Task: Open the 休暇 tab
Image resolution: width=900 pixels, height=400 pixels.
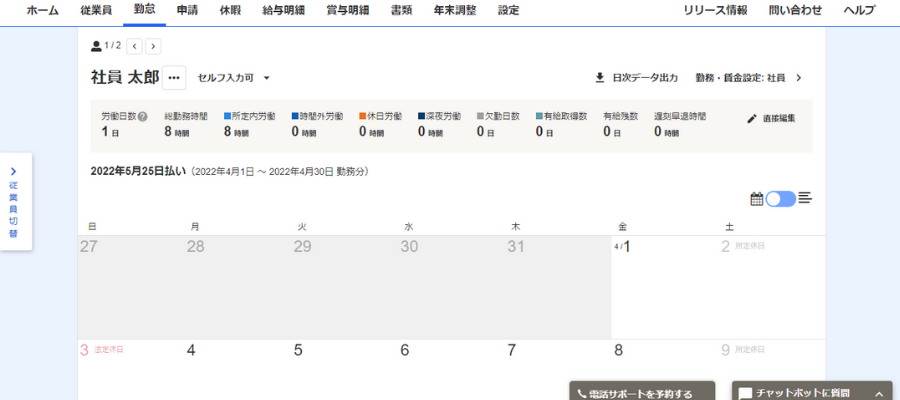Action: coord(230,11)
